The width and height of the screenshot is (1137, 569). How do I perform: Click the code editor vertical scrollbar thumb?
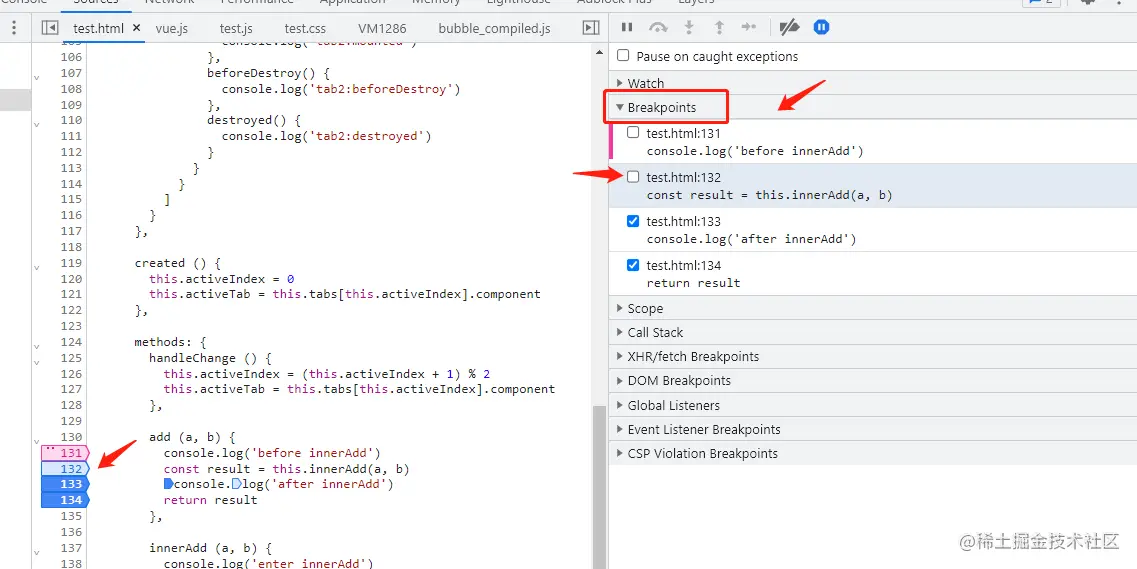pos(599,486)
